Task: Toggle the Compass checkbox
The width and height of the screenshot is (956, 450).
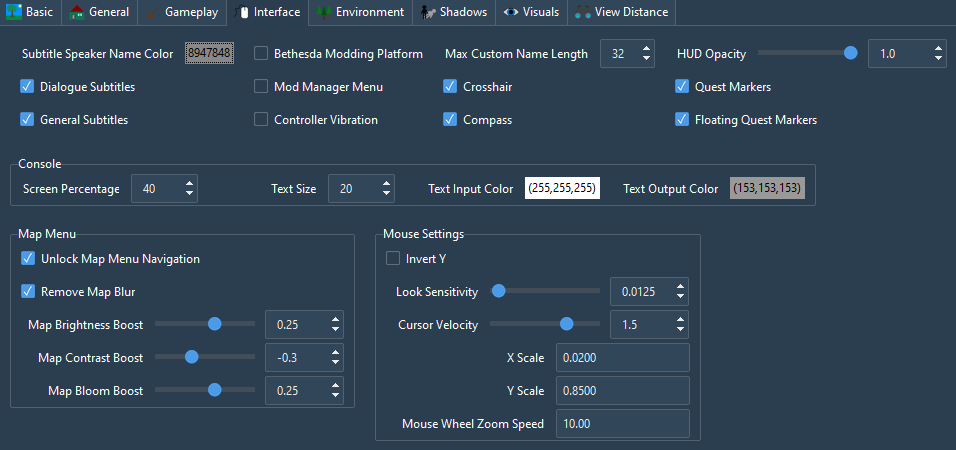Action: [x=450, y=120]
